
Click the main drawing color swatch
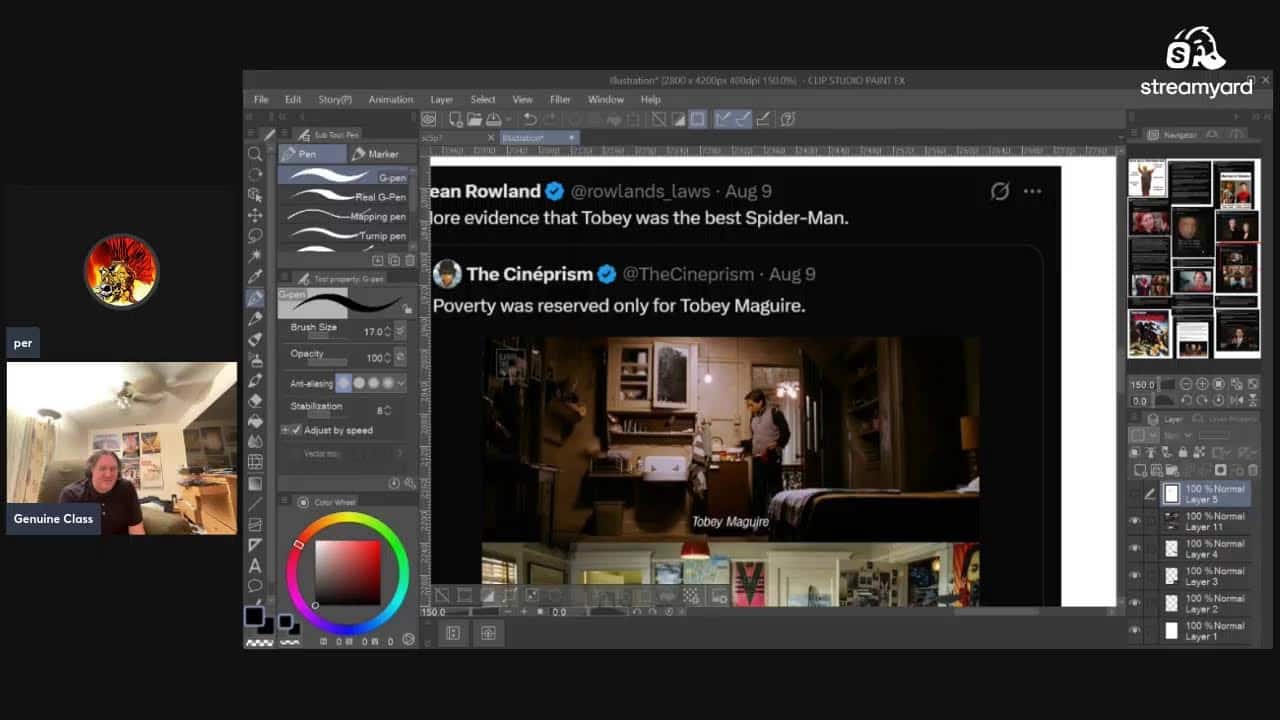pos(254,617)
